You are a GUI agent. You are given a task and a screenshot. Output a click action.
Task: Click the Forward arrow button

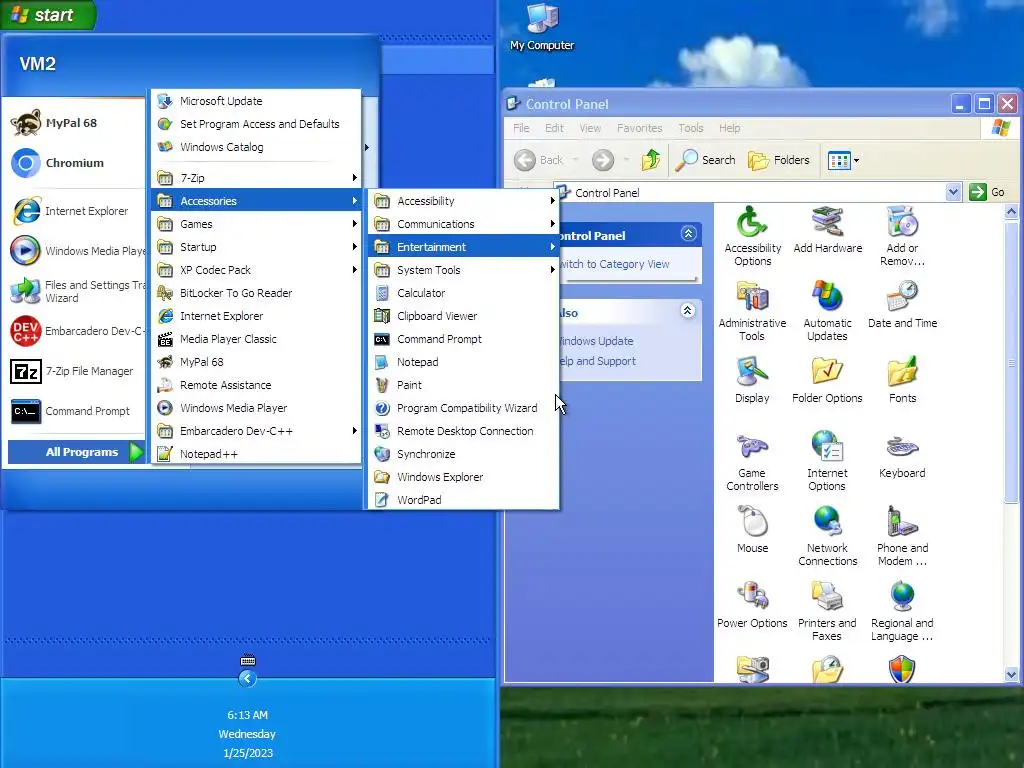603,159
